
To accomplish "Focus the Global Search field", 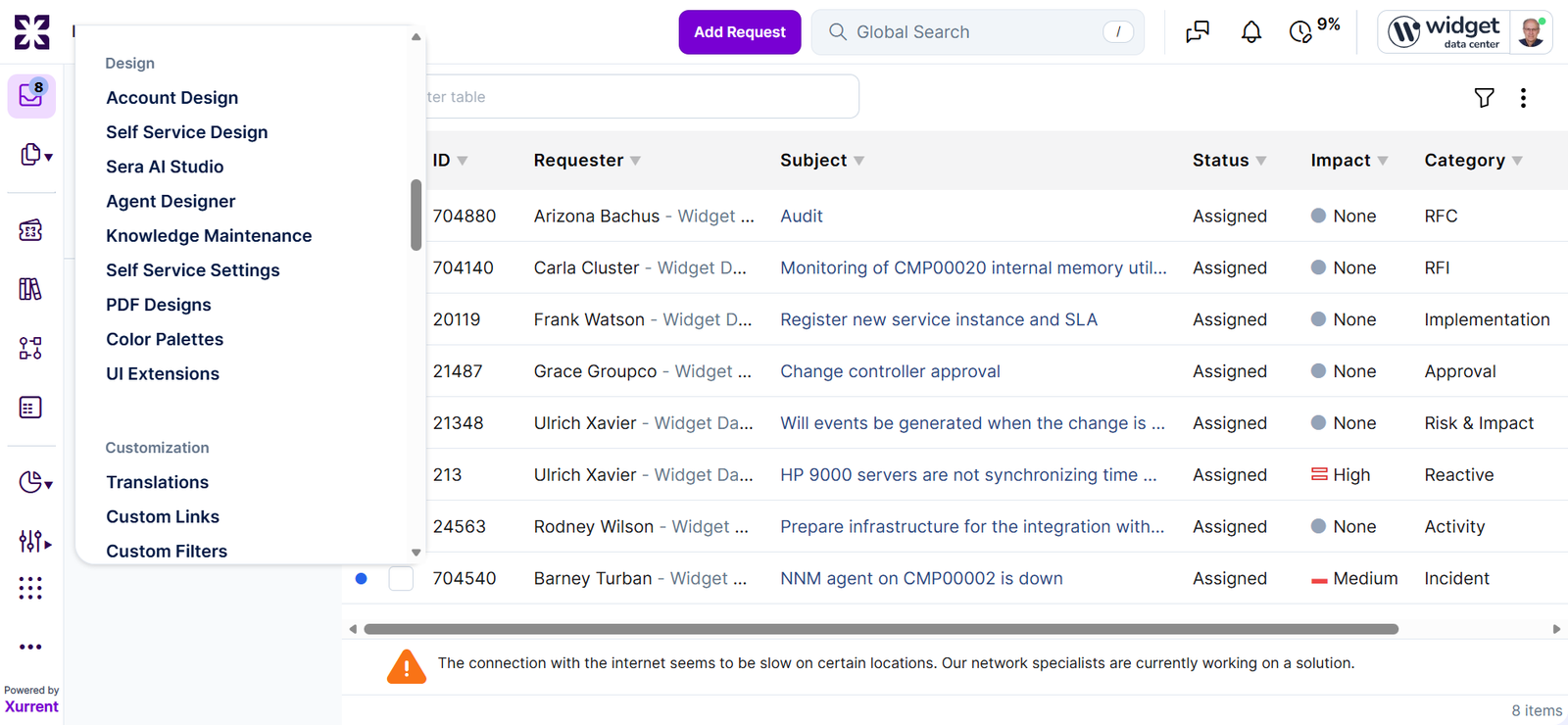I will point(978,32).
